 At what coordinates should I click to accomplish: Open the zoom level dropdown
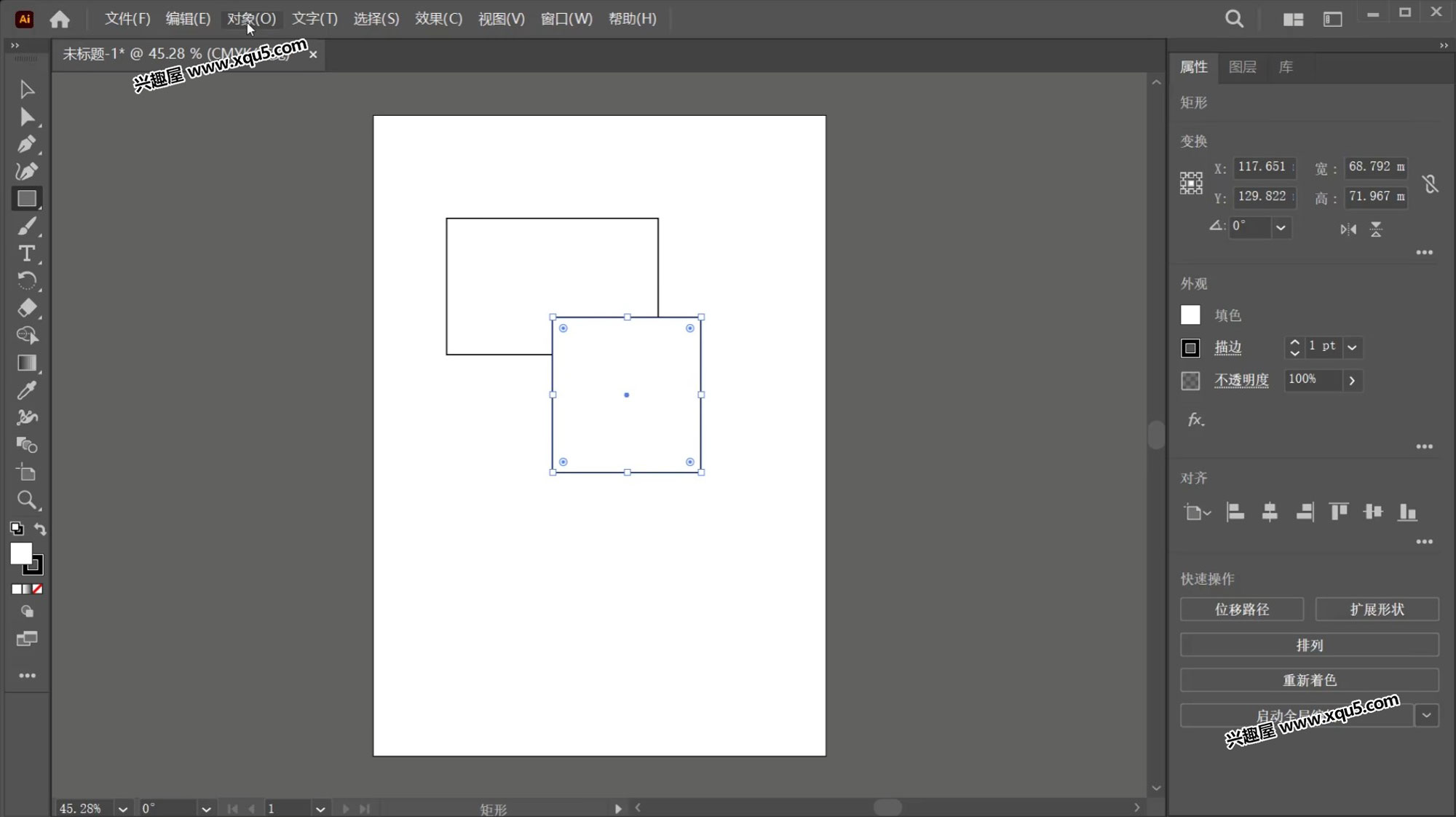tap(122, 809)
